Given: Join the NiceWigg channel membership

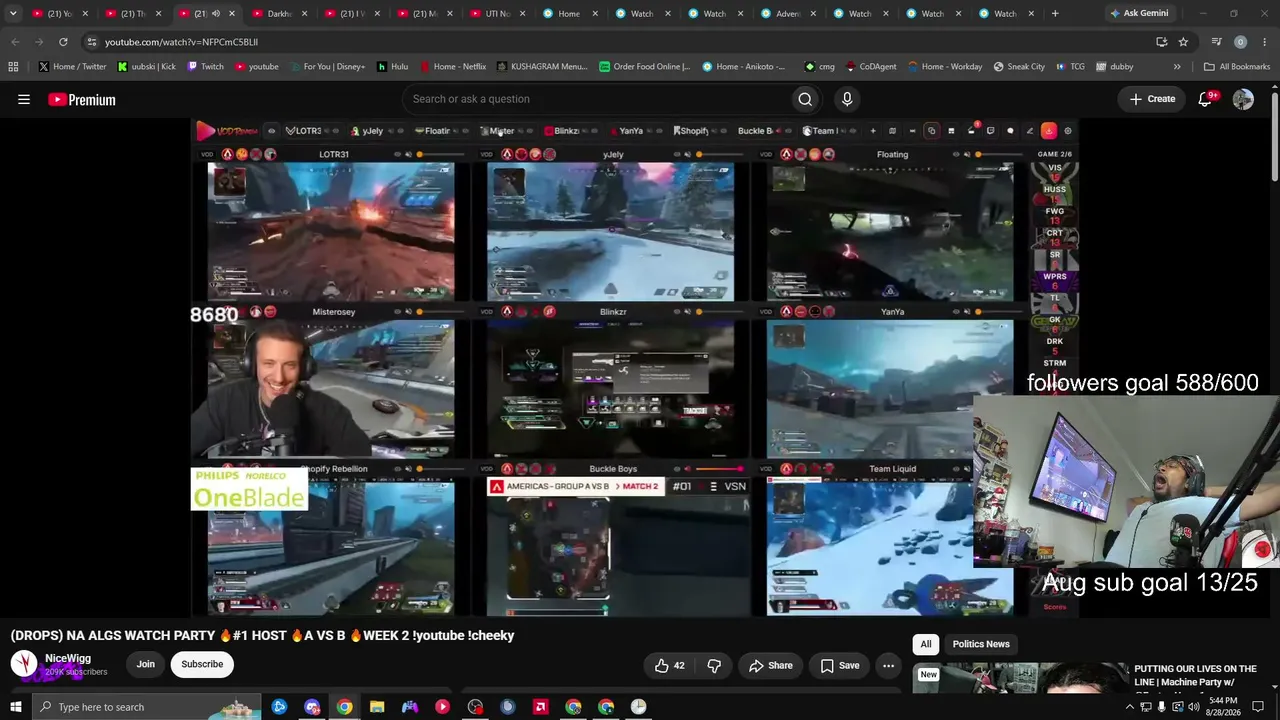Looking at the screenshot, I should tap(146, 664).
